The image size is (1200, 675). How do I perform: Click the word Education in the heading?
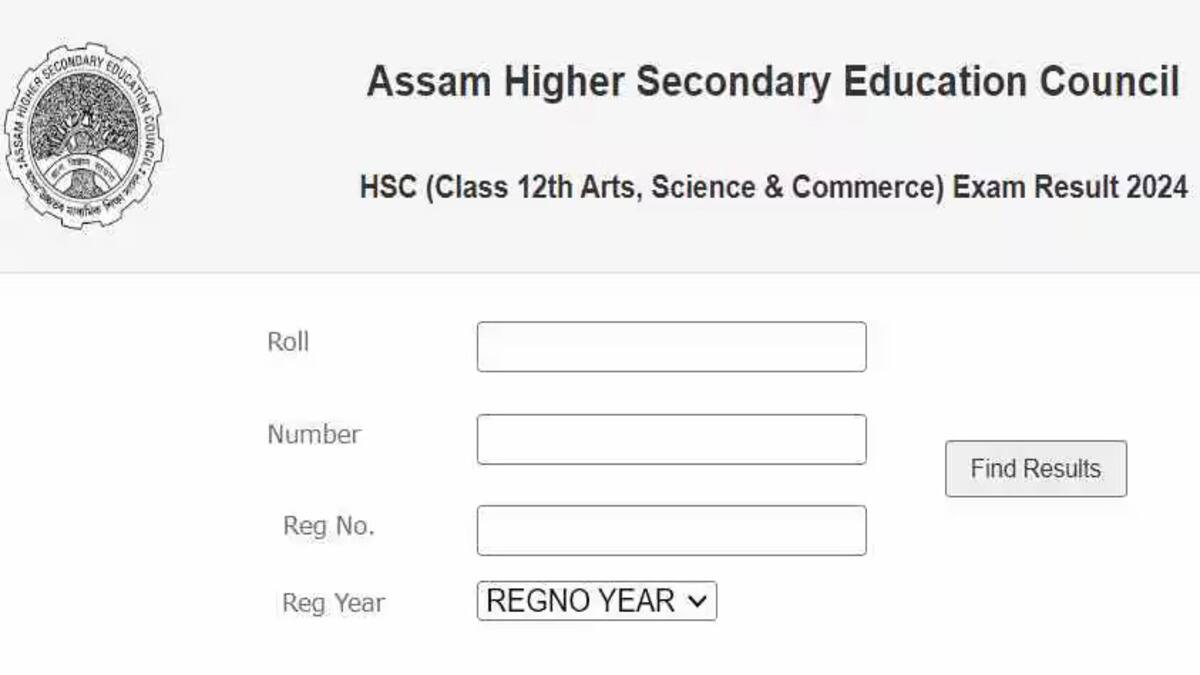(x=934, y=82)
